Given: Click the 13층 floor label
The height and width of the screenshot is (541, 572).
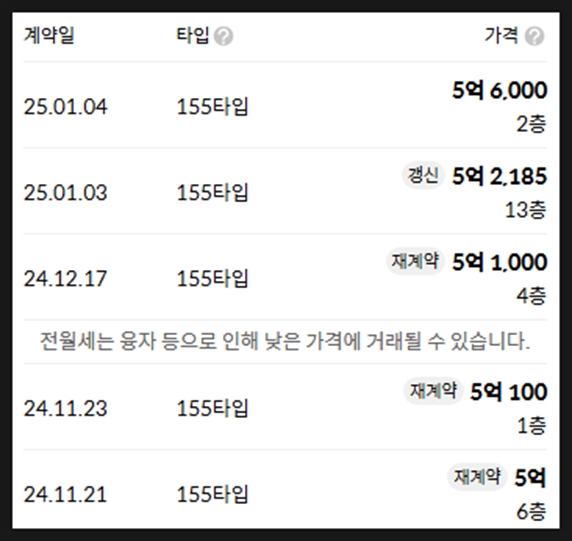Looking at the screenshot, I should [526, 210].
